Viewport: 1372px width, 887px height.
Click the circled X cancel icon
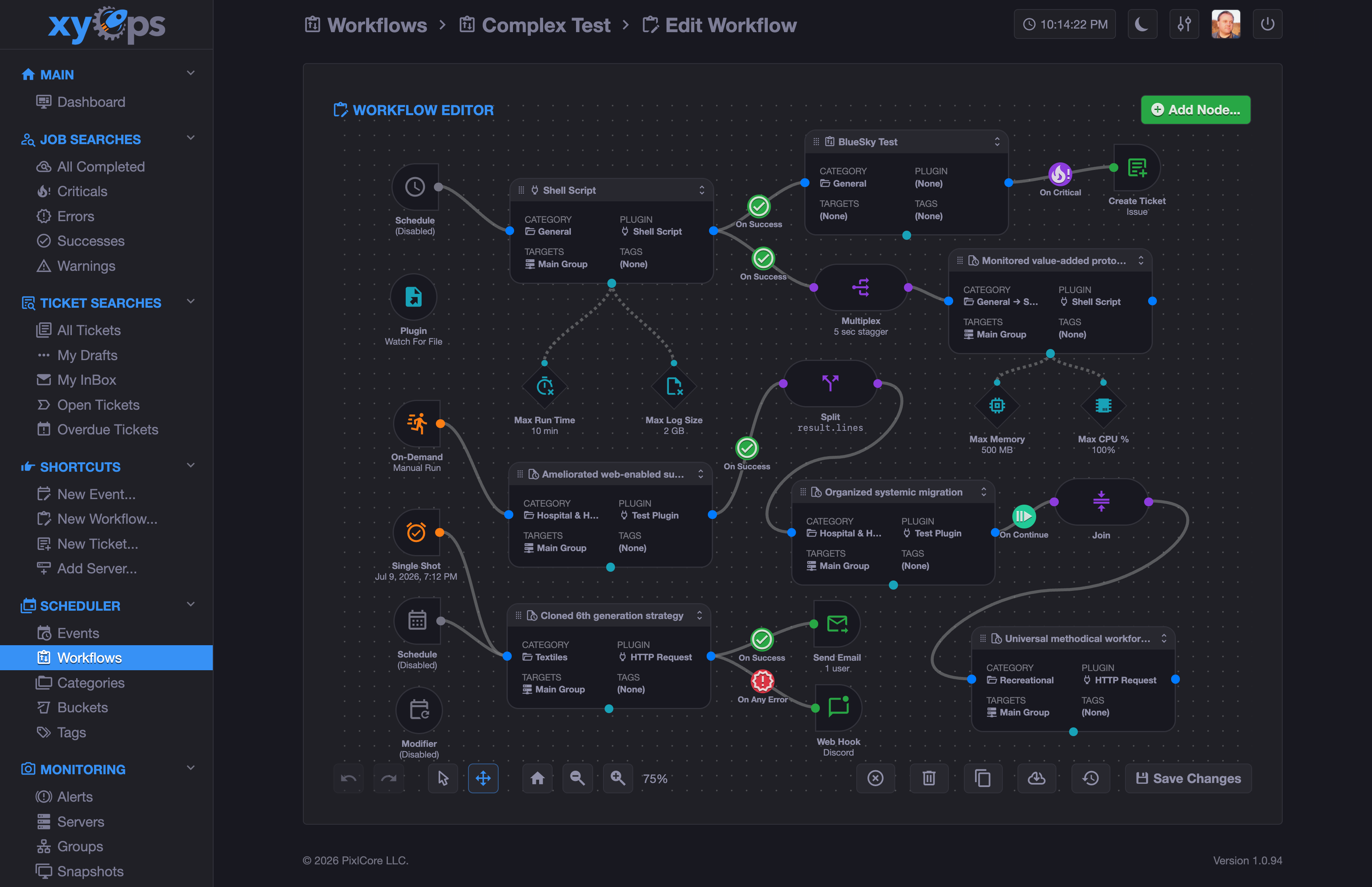click(875, 778)
